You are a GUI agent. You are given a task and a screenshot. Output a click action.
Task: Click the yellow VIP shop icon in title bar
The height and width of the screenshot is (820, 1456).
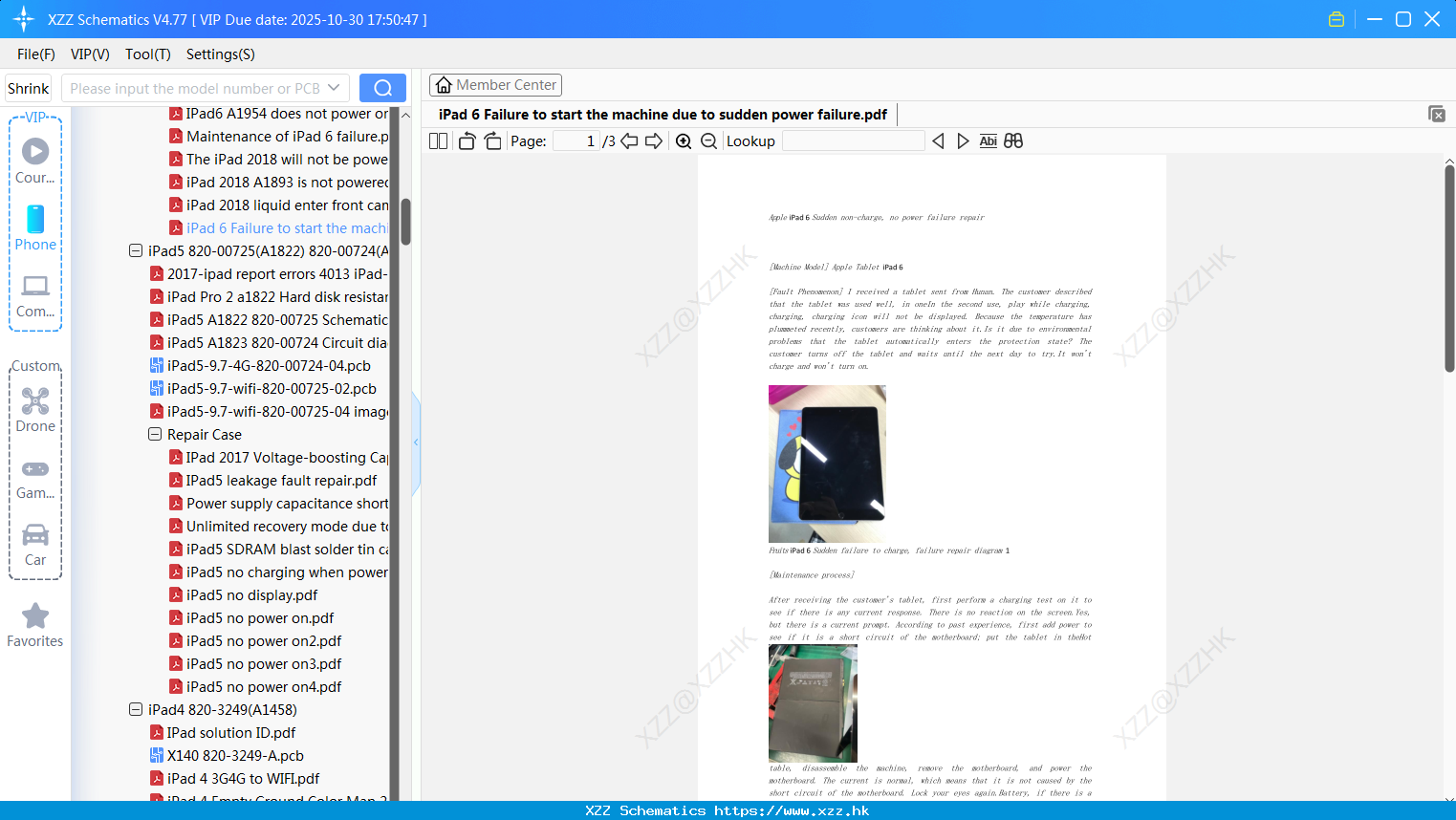[1336, 19]
